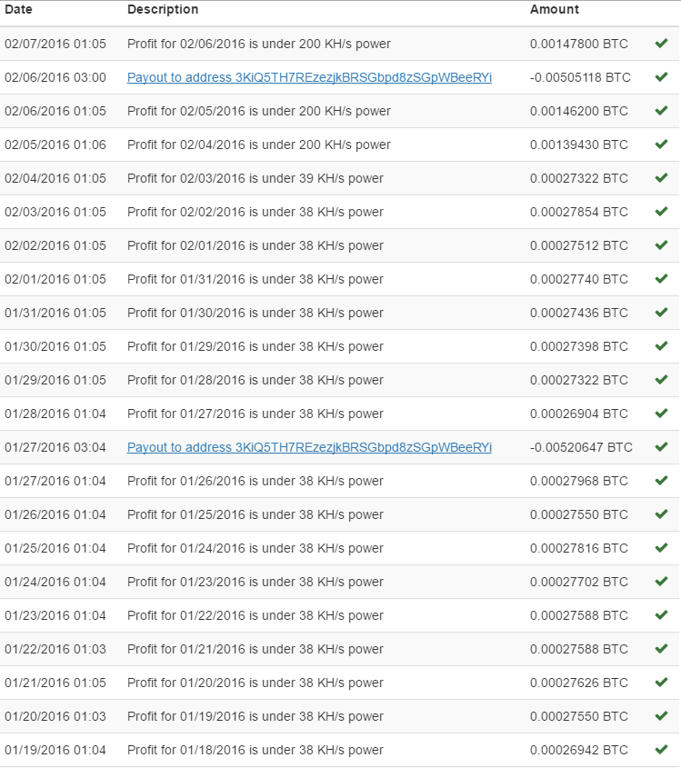Image resolution: width=681 pixels, height=768 pixels.
Task: Select date cell 01/25/2016 01:04
Action: (55, 548)
